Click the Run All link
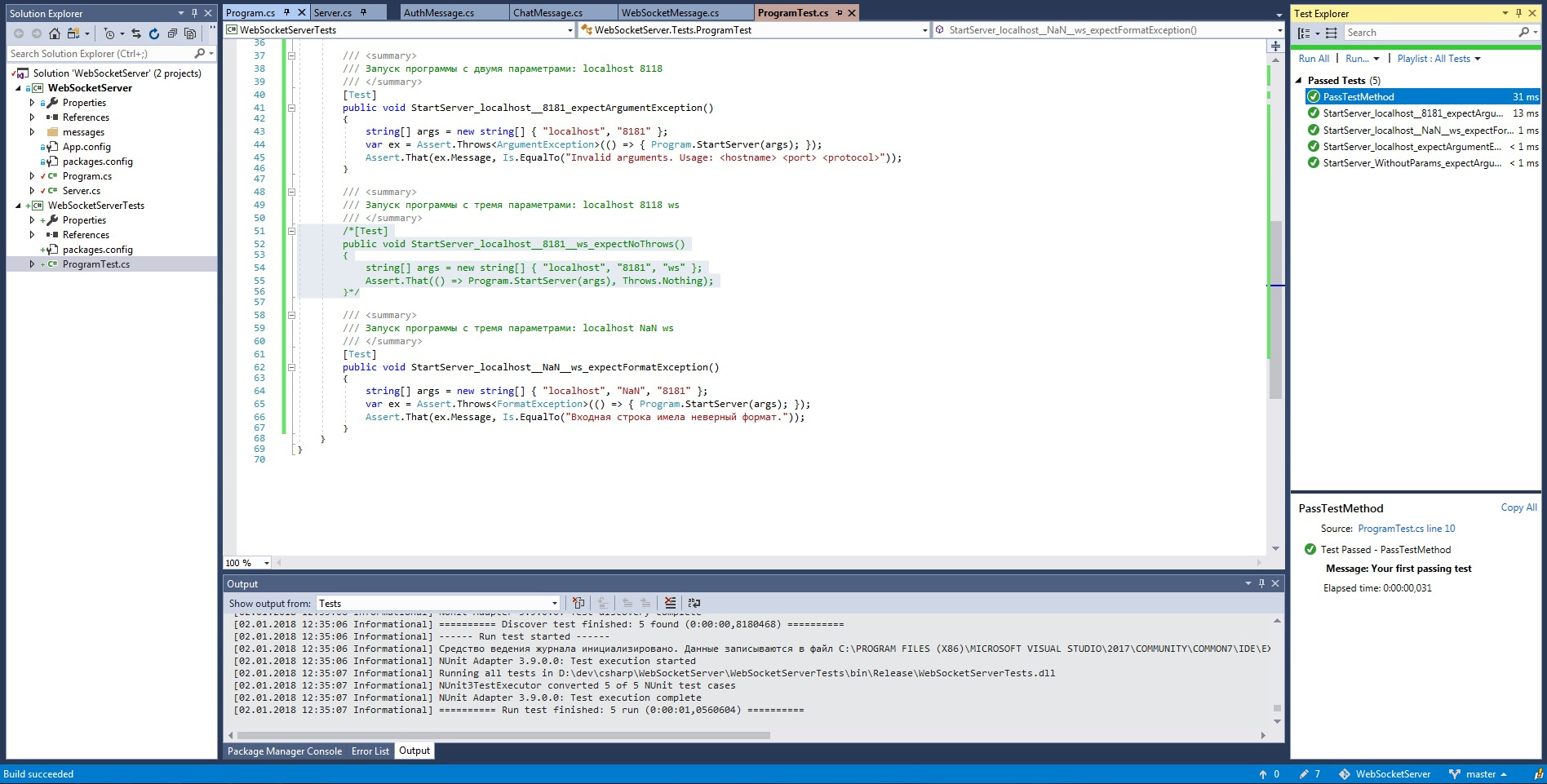The image size is (1547, 784). pos(1314,59)
